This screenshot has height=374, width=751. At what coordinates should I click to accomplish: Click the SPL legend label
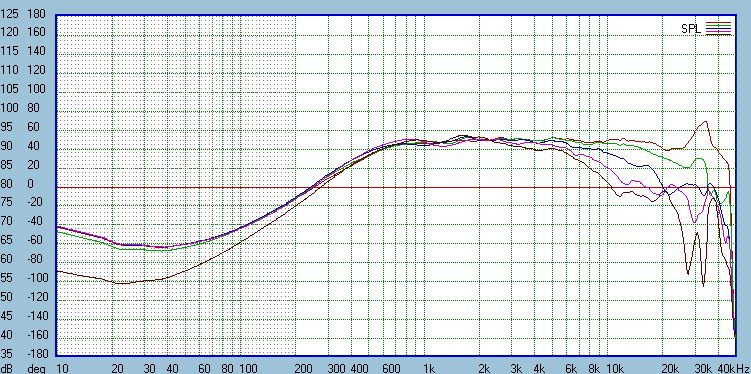[x=691, y=29]
